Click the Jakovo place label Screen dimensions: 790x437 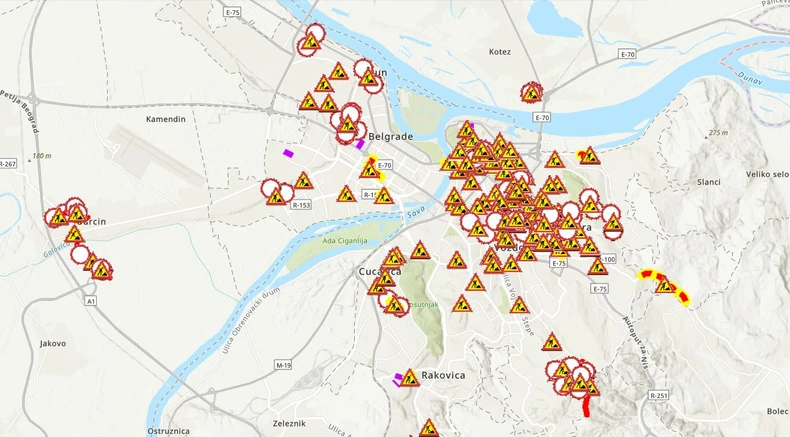coord(53,344)
